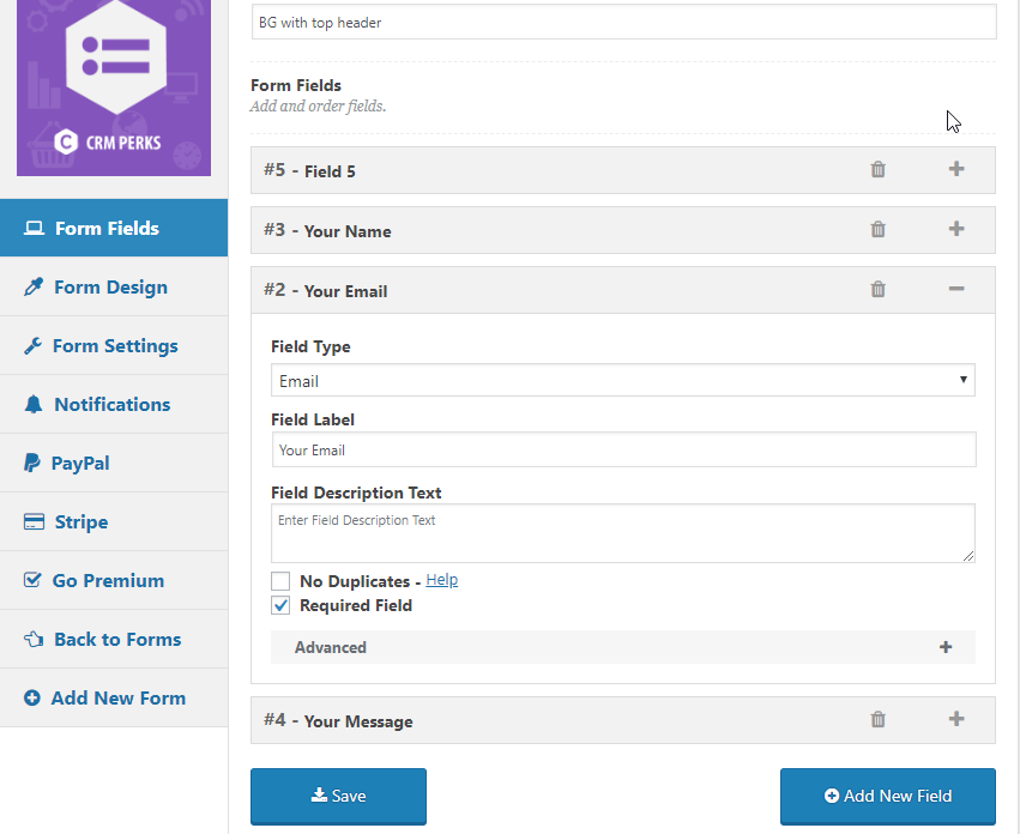Open the Field Type dropdown showing Email
The width and height of the screenshot is (1020, 834).
point(623,380)
